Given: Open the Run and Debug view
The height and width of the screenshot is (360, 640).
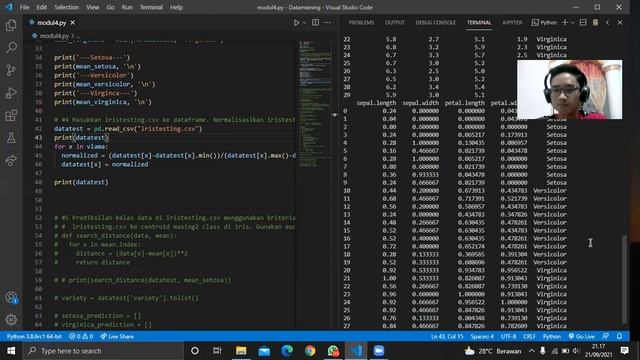Looking at the screenshot, I should [x=11, y=93].
